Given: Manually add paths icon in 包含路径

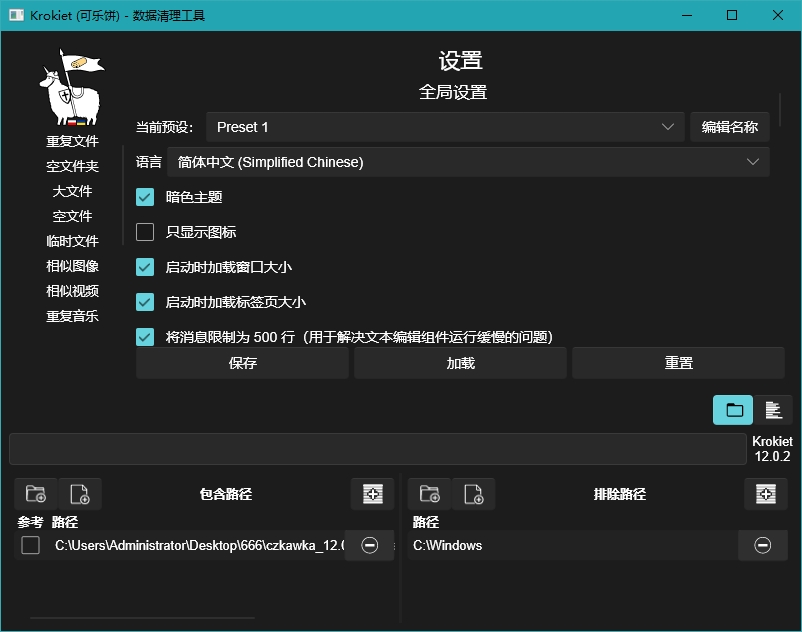Looking at the screenshot, I should click(x=372, y=494).
